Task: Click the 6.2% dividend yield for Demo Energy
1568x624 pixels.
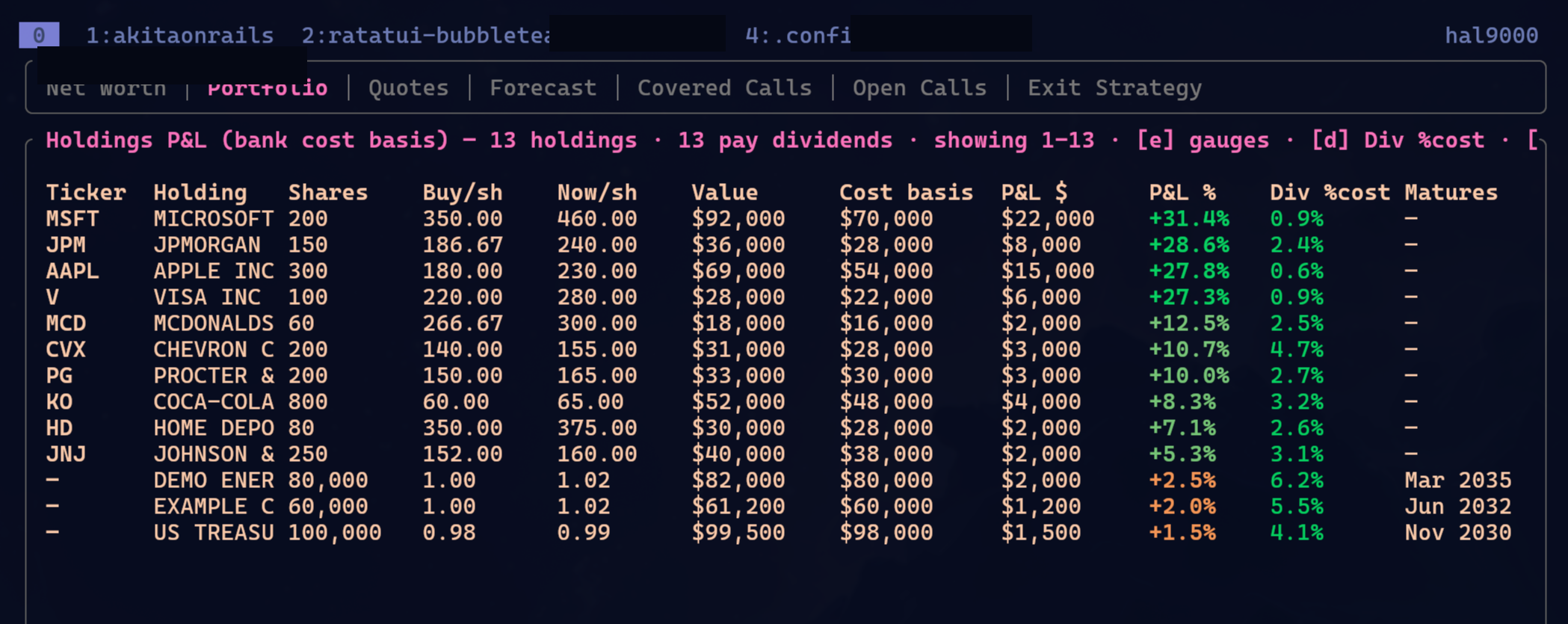Action: coord(1297,481)
